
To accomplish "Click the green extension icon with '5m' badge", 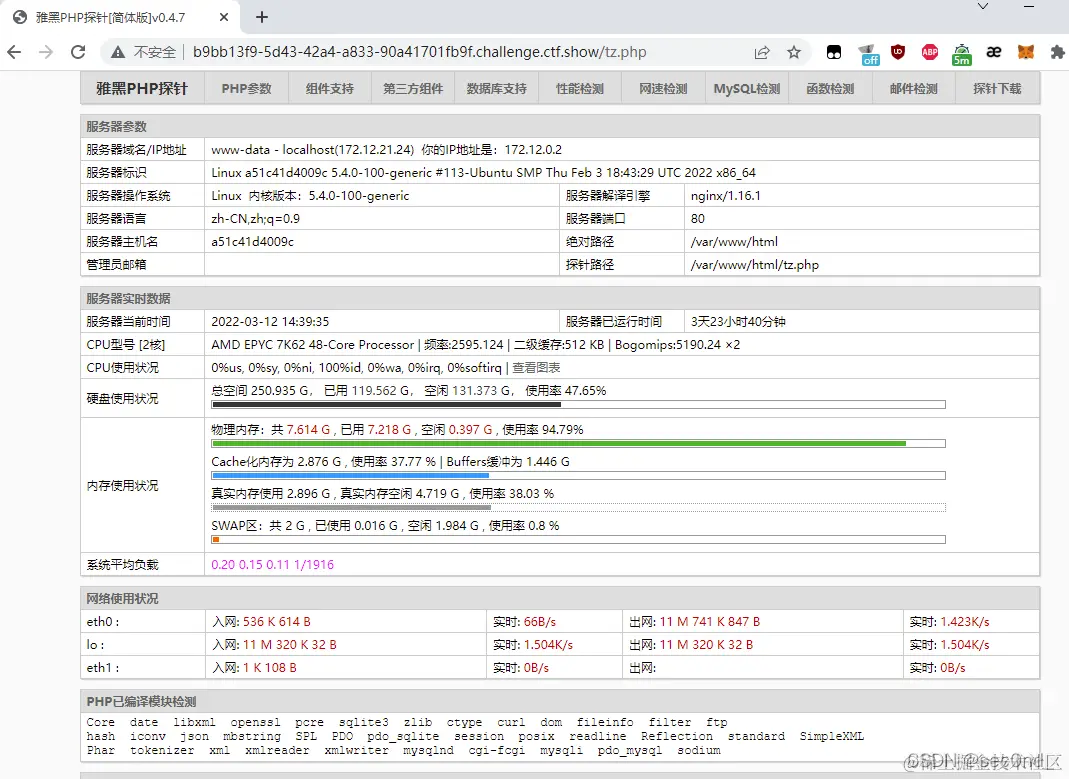I will pyautogui.click(x=962, y=54).
